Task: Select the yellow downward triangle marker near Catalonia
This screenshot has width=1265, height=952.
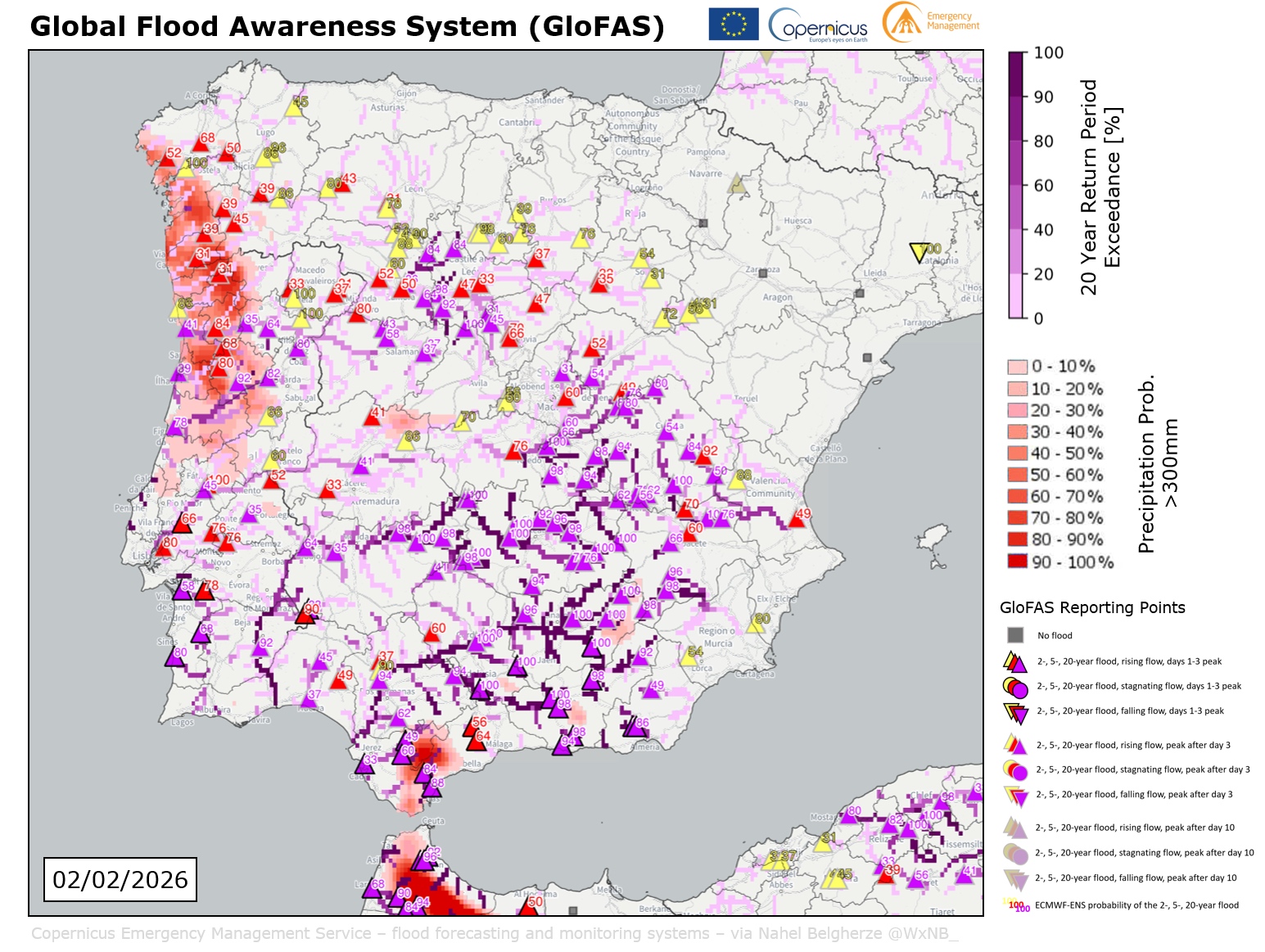Action: click(919, 252)
